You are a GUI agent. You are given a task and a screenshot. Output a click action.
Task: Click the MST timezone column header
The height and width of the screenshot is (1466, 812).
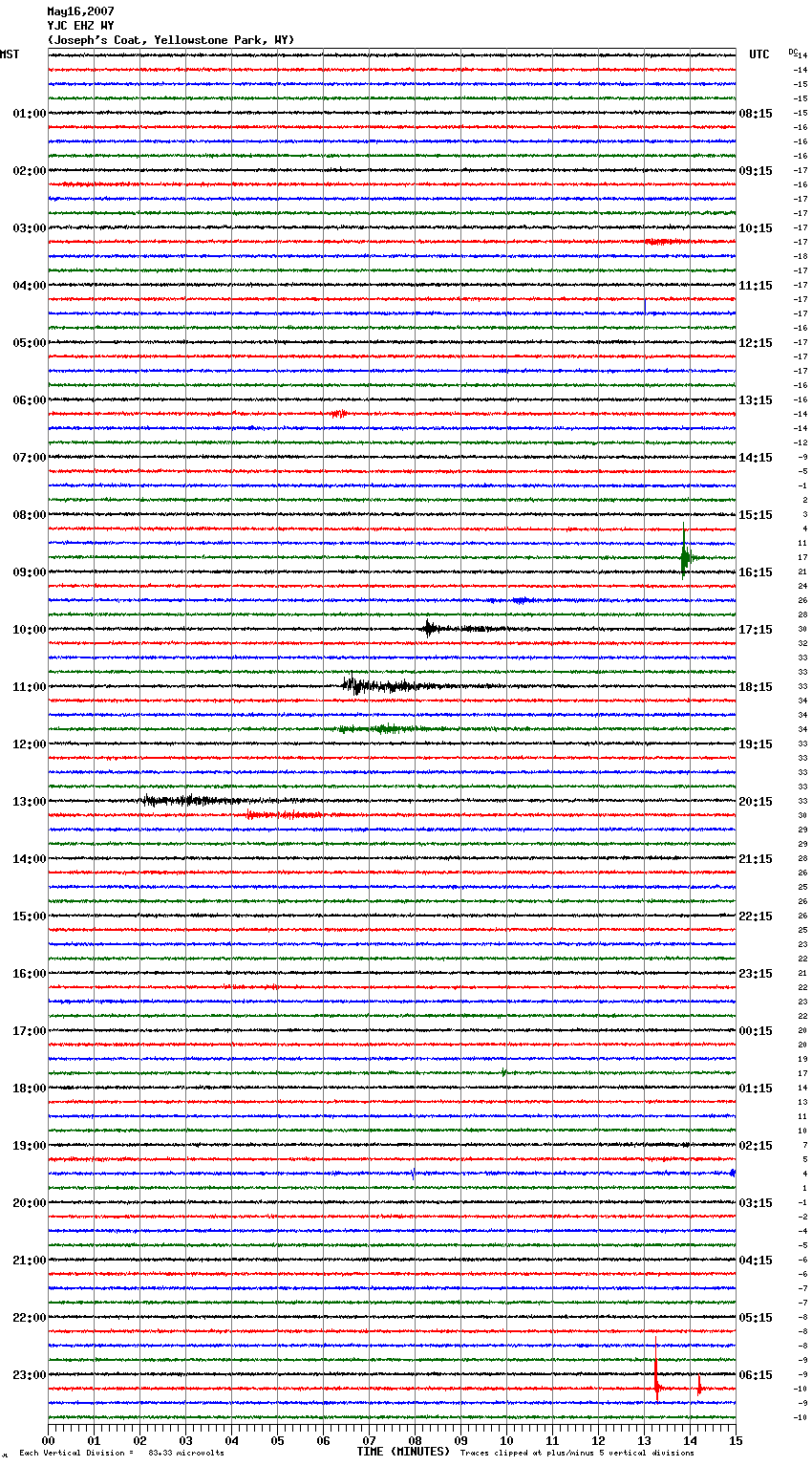tap(10, 54)
